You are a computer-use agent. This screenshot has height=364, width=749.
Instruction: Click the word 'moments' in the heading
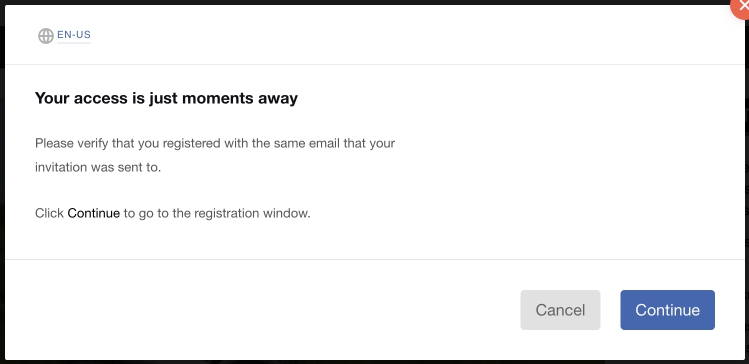[x=218, y=98]
